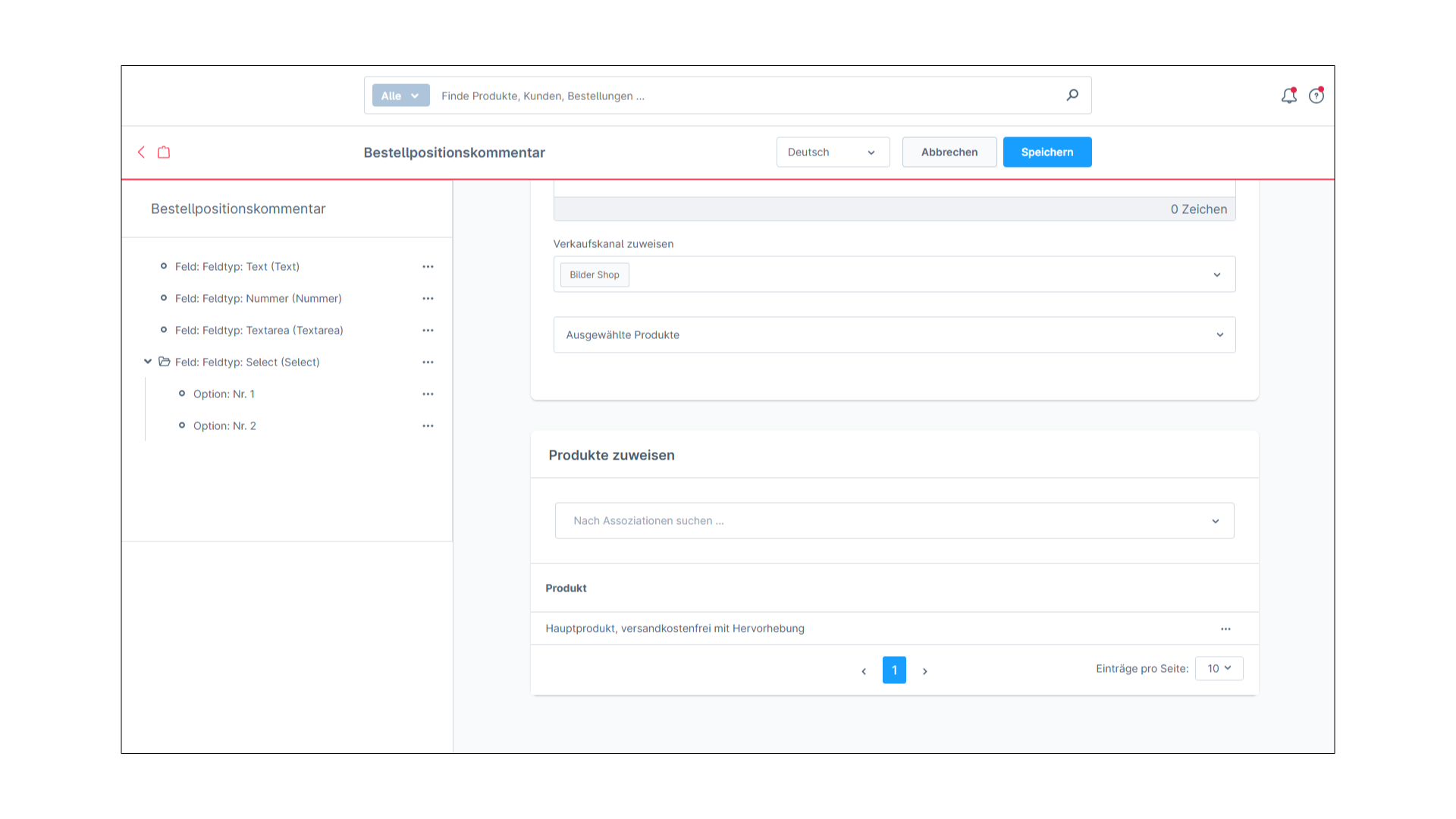
Task: Click the red shopping bag icon
Action: (x=164, y=152)
